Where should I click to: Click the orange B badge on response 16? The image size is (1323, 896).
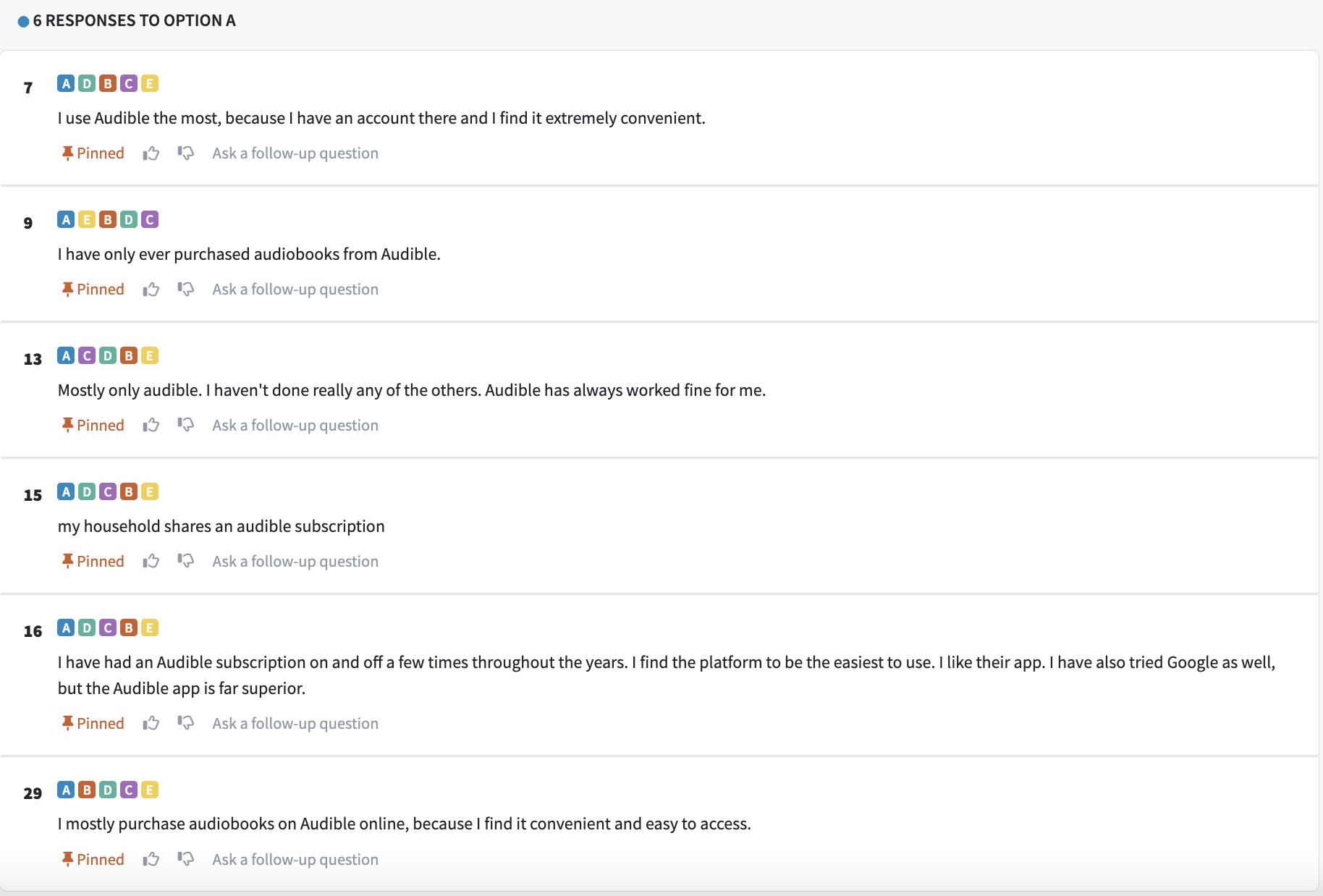[129, 627]
